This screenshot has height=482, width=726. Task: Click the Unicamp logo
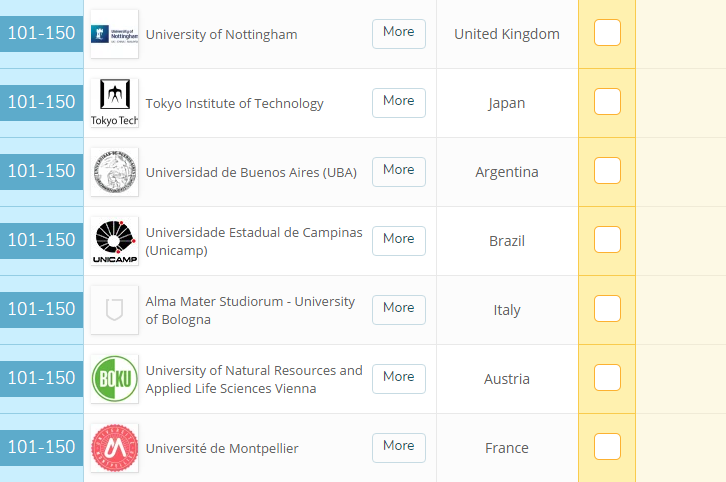(x=114, y=241)
